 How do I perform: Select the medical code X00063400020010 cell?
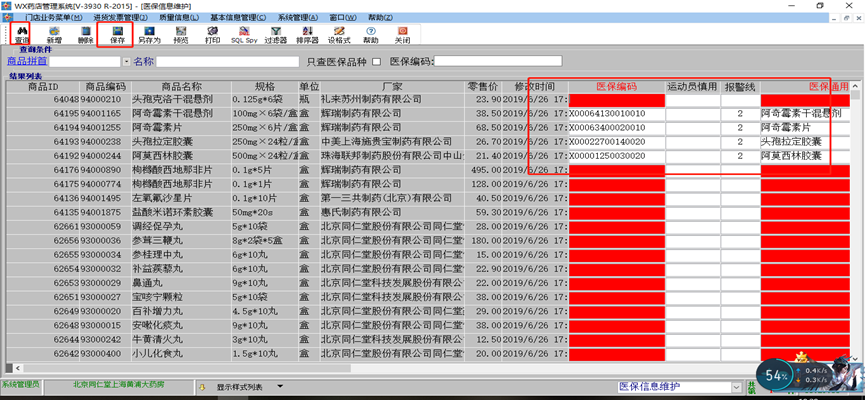point(617,127)
